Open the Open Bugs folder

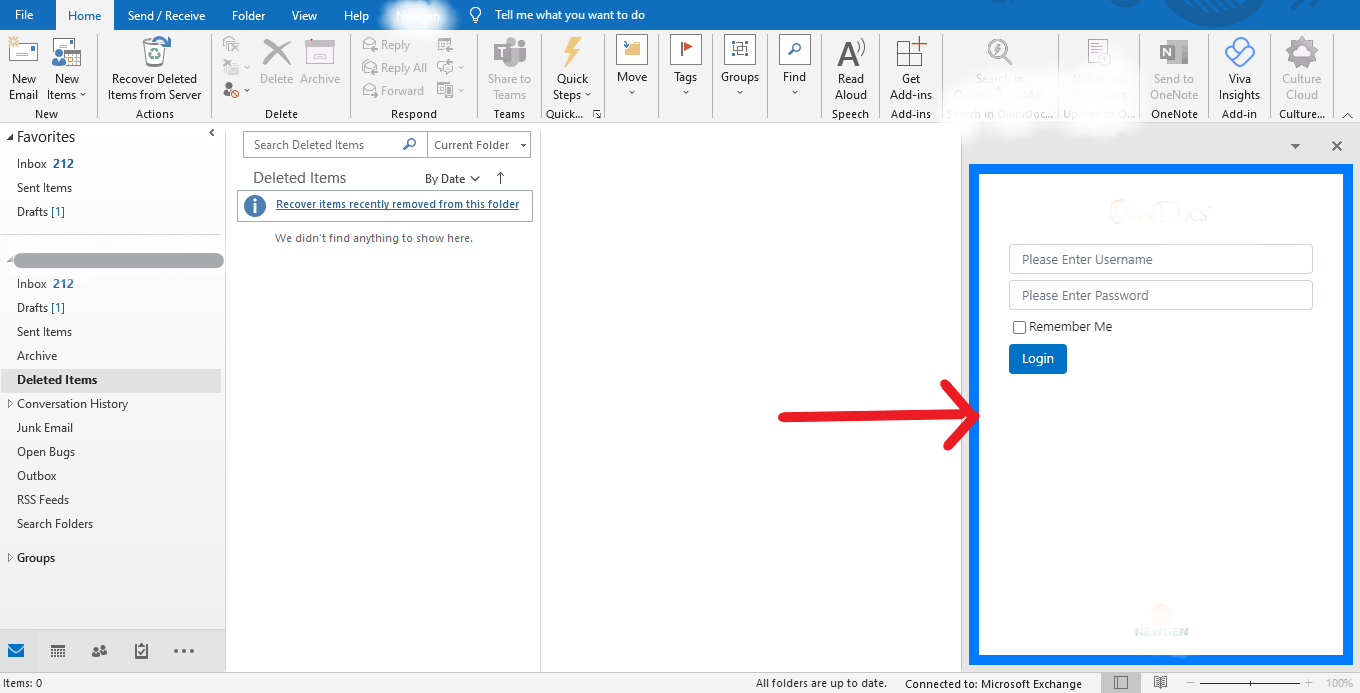click(x=46, y=452)
